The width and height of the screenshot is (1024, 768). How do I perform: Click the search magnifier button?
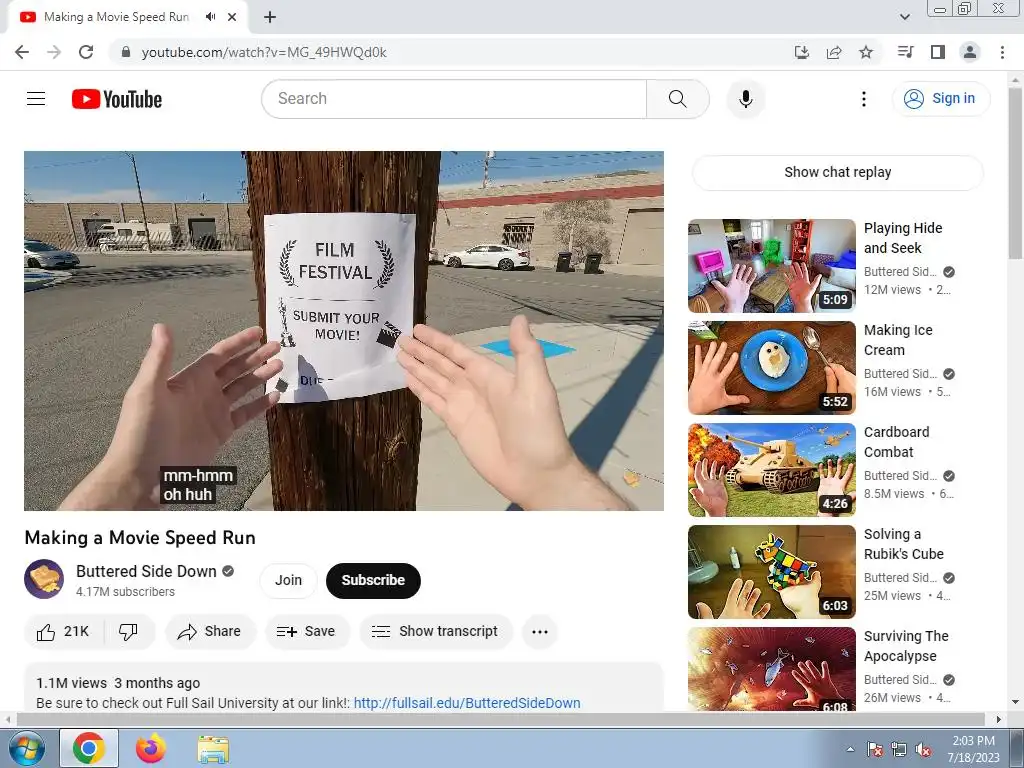pyautogui.click(x=677, y=99)
